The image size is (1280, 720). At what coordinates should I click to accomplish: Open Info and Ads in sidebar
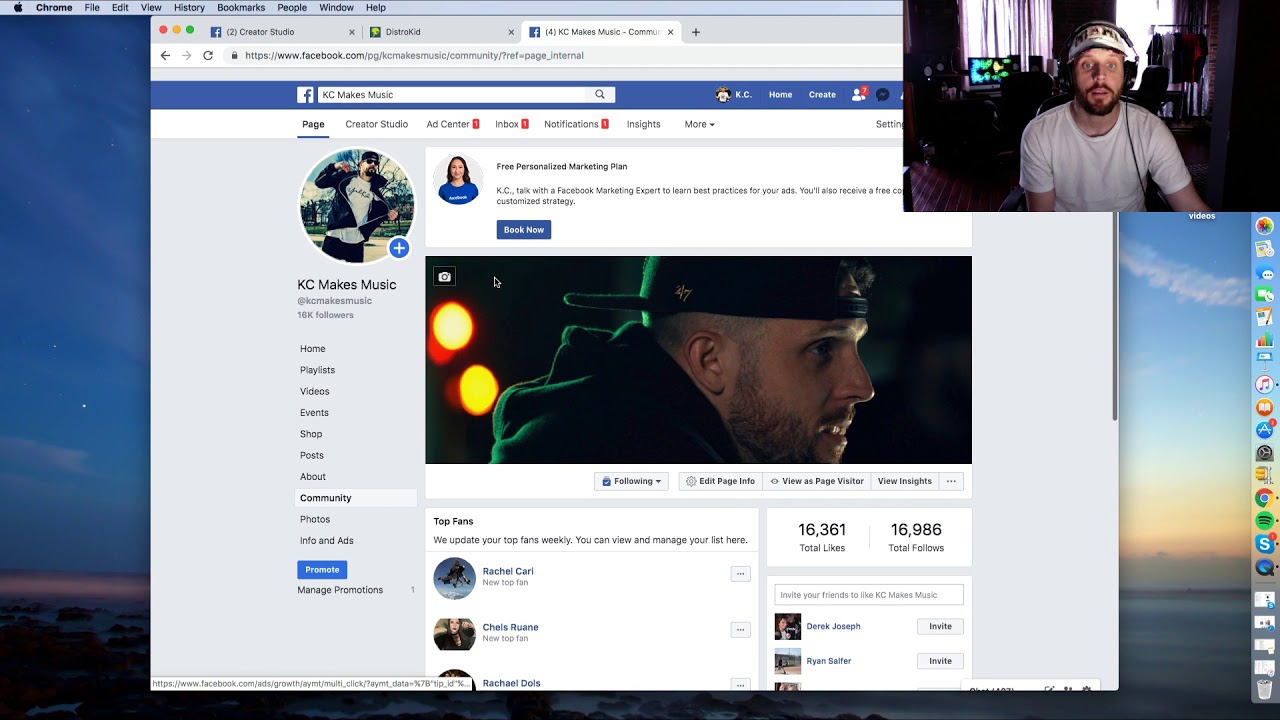coord(326,540)
